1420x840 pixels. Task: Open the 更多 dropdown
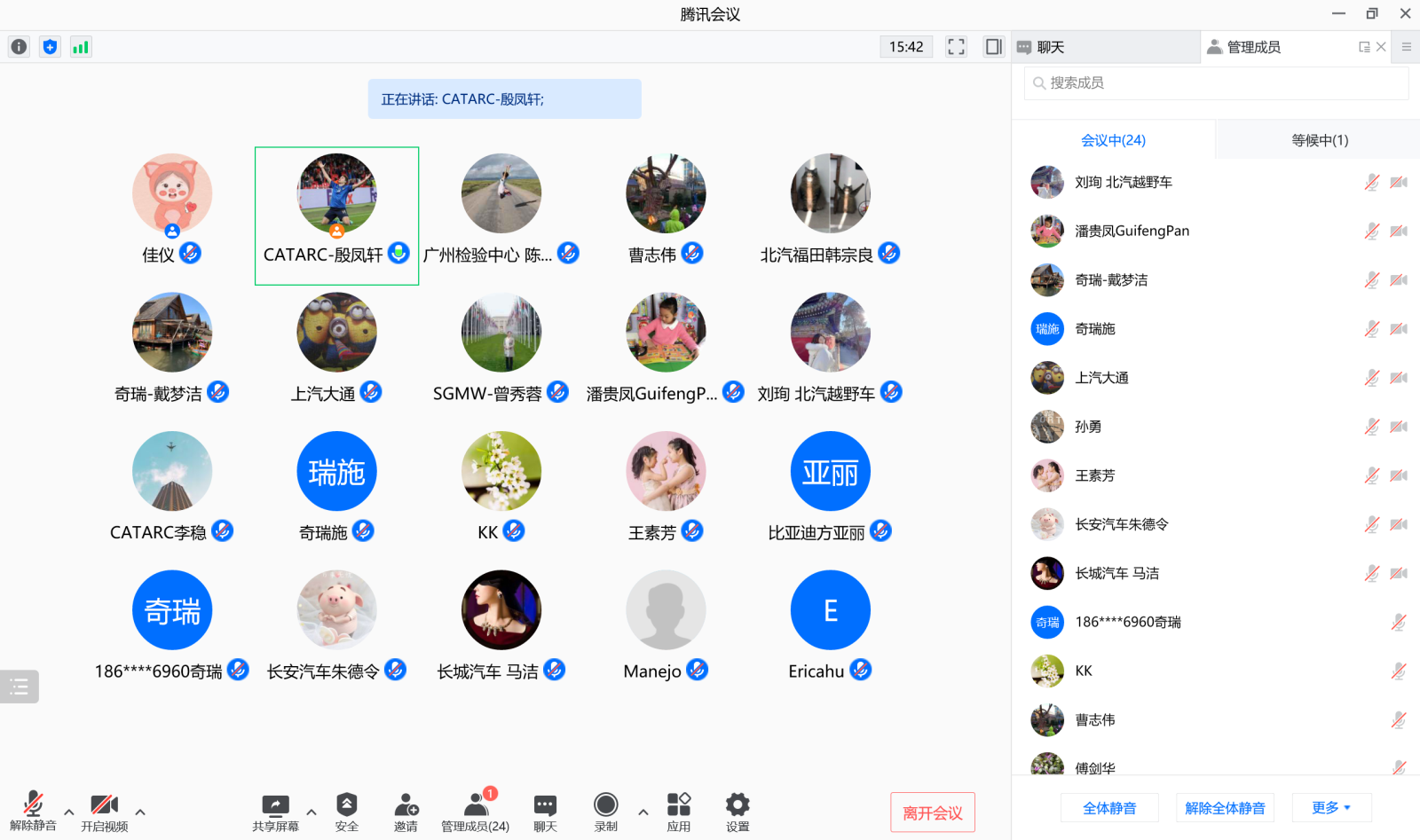(x=1331, y=808)
